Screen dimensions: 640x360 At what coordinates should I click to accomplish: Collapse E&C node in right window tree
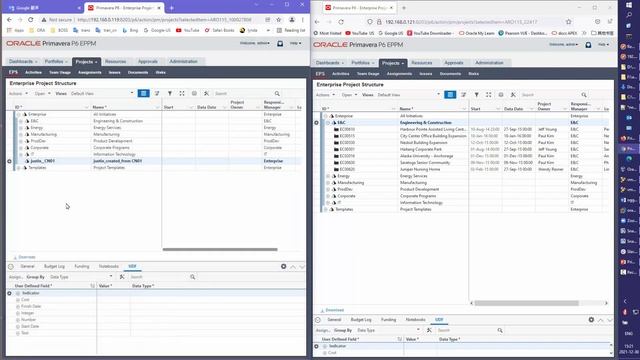(x=328, y=122)
